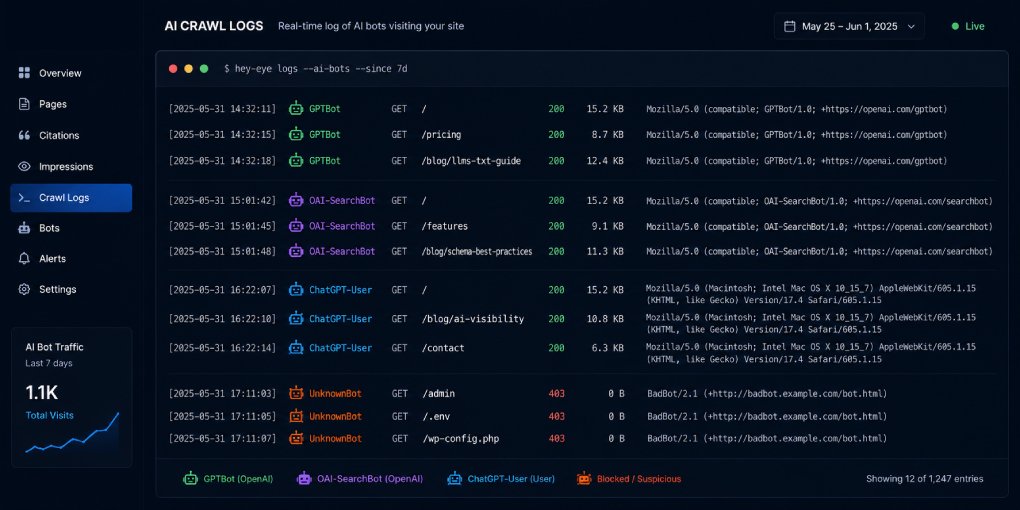Open Pages menu item

pos(71,104)
